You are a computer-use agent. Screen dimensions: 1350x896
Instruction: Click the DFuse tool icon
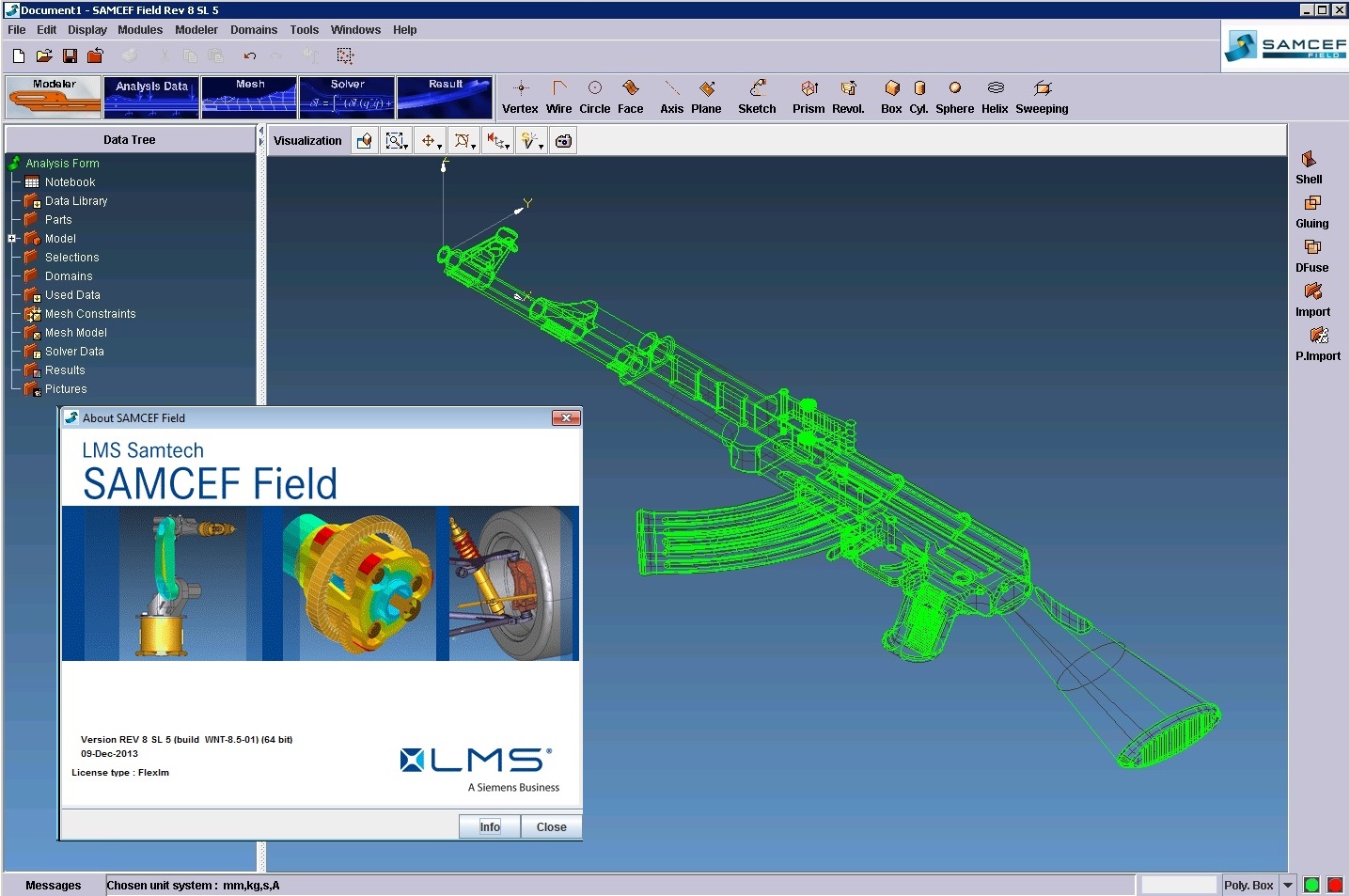pyautogui.click(x=1312, y=247)
